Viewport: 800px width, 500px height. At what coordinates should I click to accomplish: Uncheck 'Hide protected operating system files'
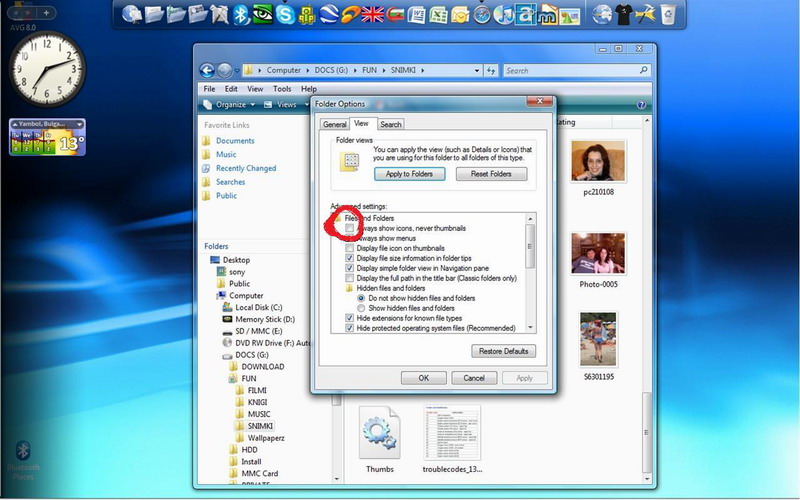[349, 328]
